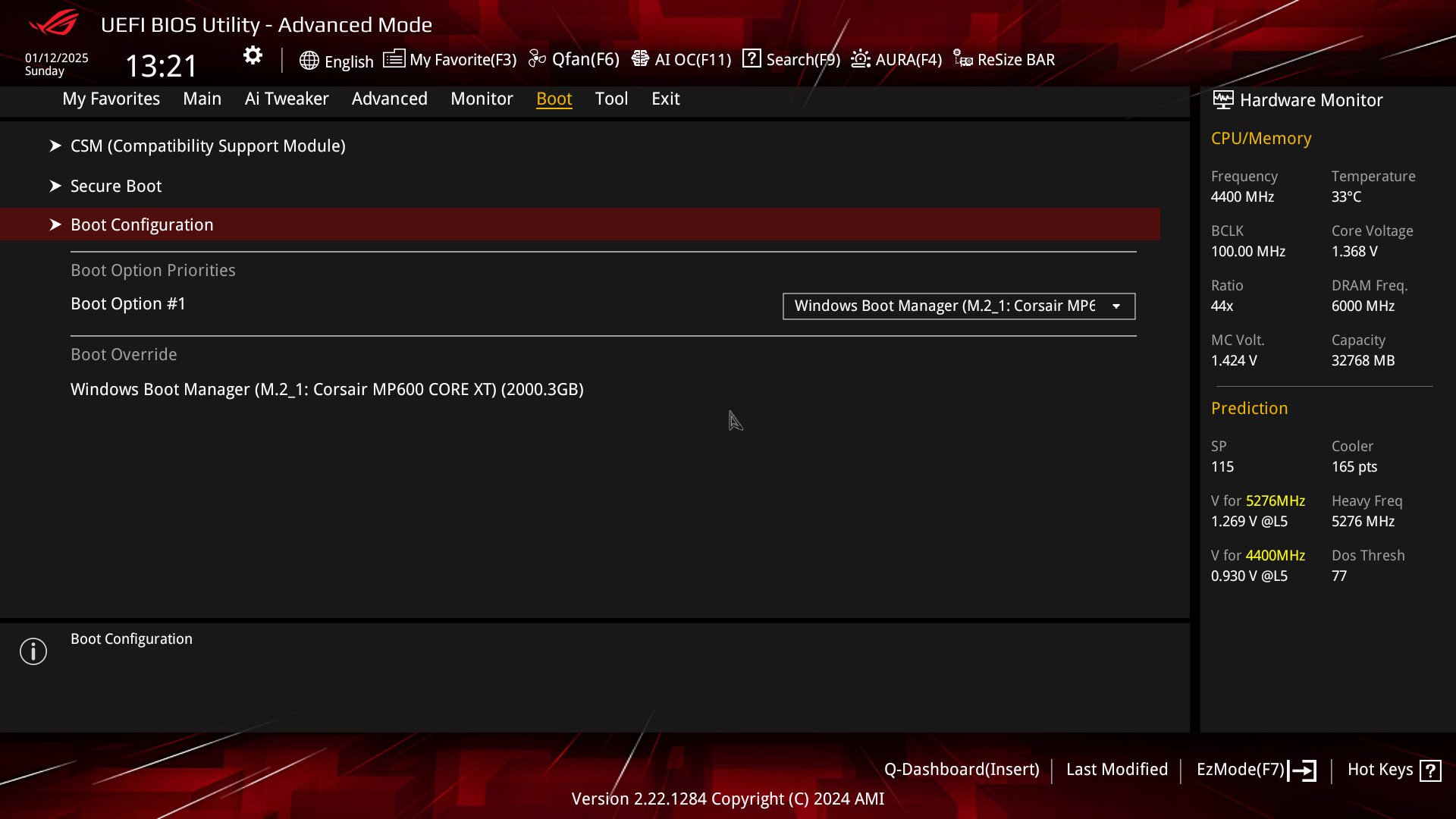Screen dimensions: 1456x819
Task: Open the Ai Tweaker tab
Action: click(287, 99)
